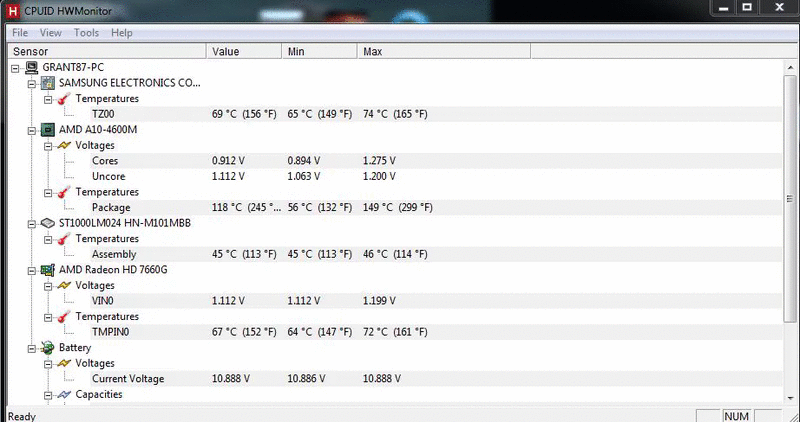This screenshot has width=800, height=422.
Task: Open the Help menu
Action: [122, 33]
